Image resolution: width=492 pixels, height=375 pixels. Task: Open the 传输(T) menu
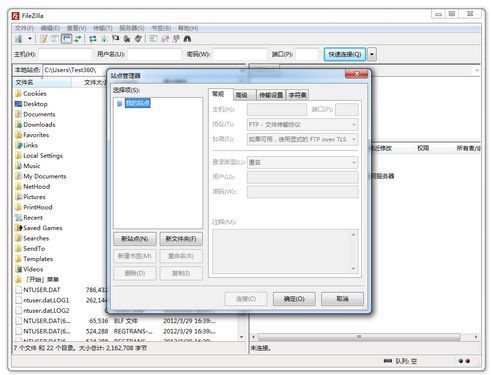coord(103,28)
